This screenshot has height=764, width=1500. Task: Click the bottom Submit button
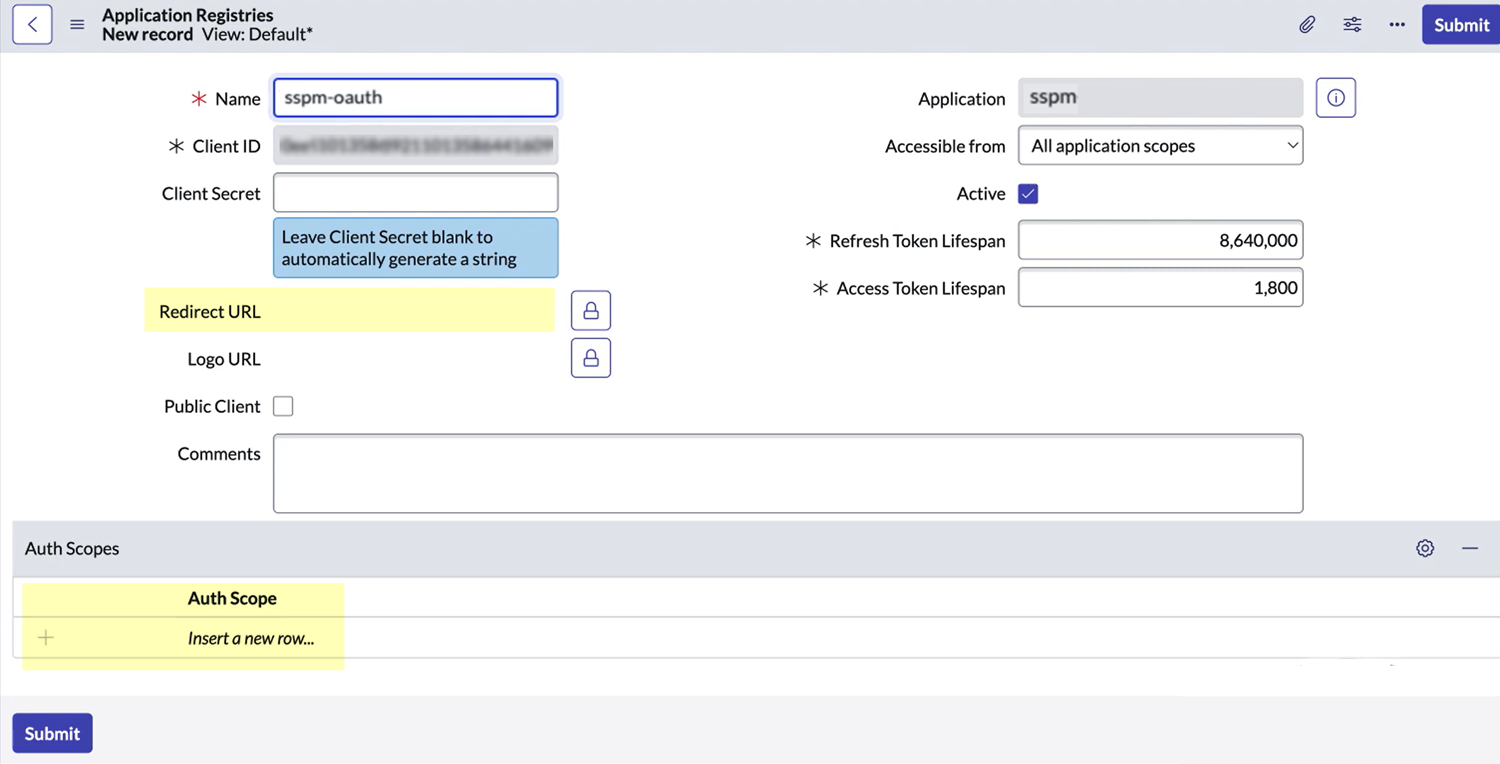52,733
